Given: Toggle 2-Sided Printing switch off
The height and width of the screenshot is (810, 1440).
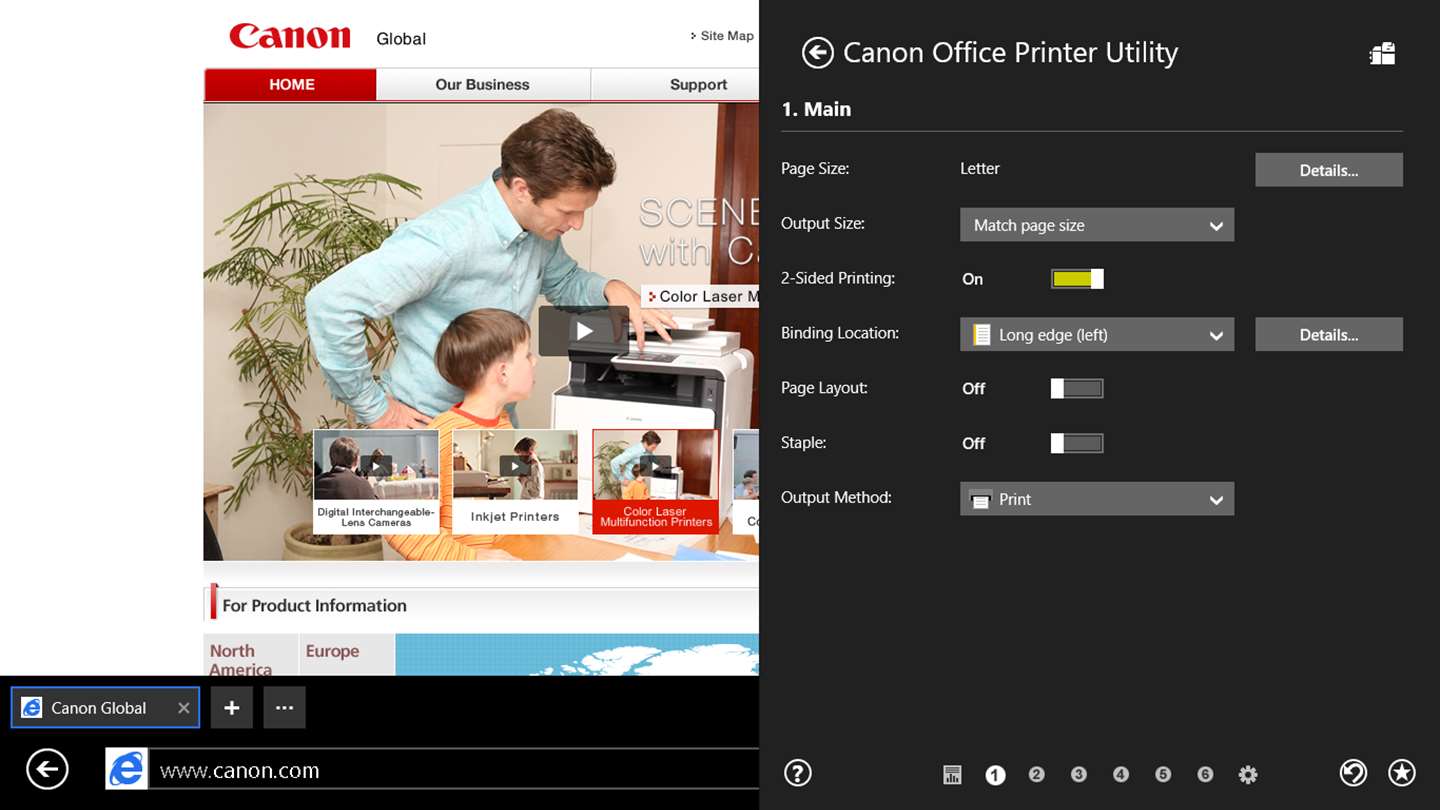Looking at the screenshot, I should click(x=1077, y=279).
